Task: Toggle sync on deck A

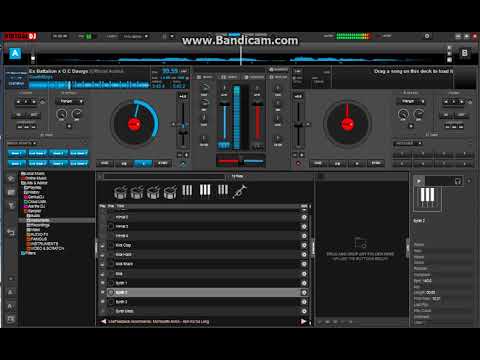Action: [163, 163]
